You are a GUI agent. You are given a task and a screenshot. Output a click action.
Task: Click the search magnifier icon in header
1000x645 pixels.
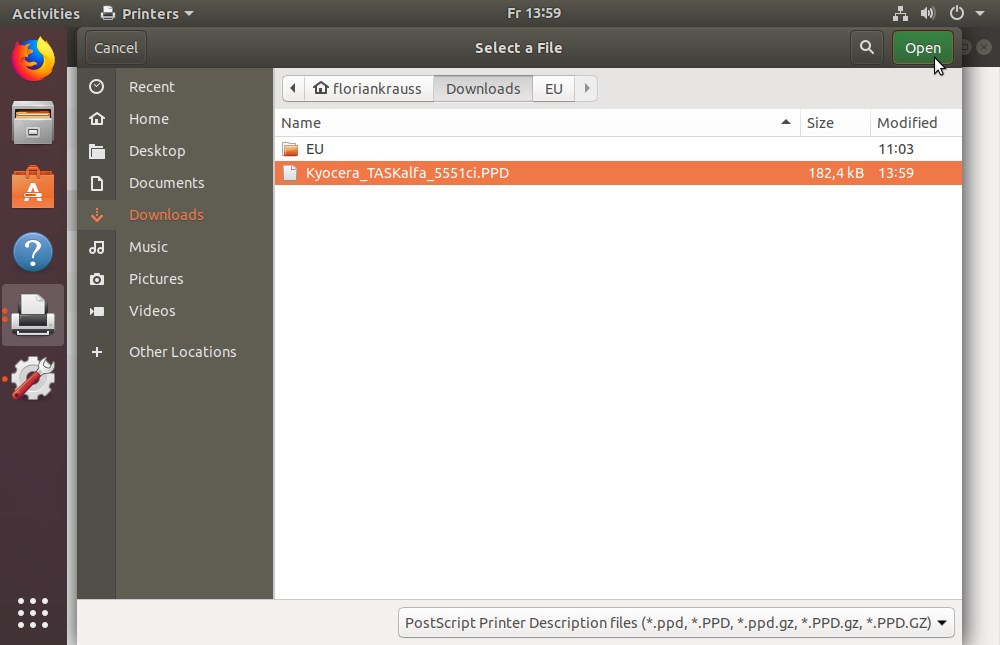[866, 48]
